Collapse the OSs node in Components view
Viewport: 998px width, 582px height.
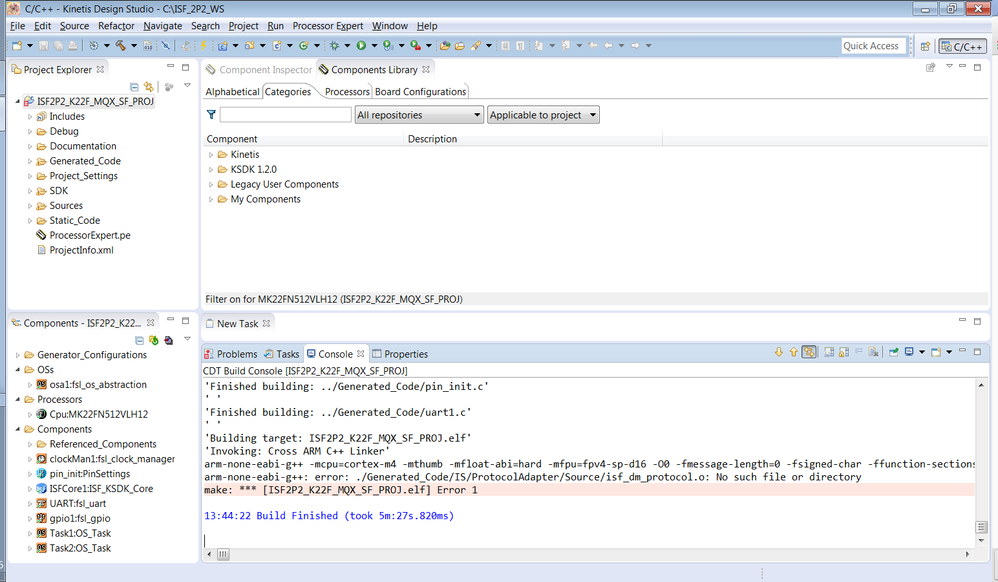pyautogui.click(x=18, y=370)
